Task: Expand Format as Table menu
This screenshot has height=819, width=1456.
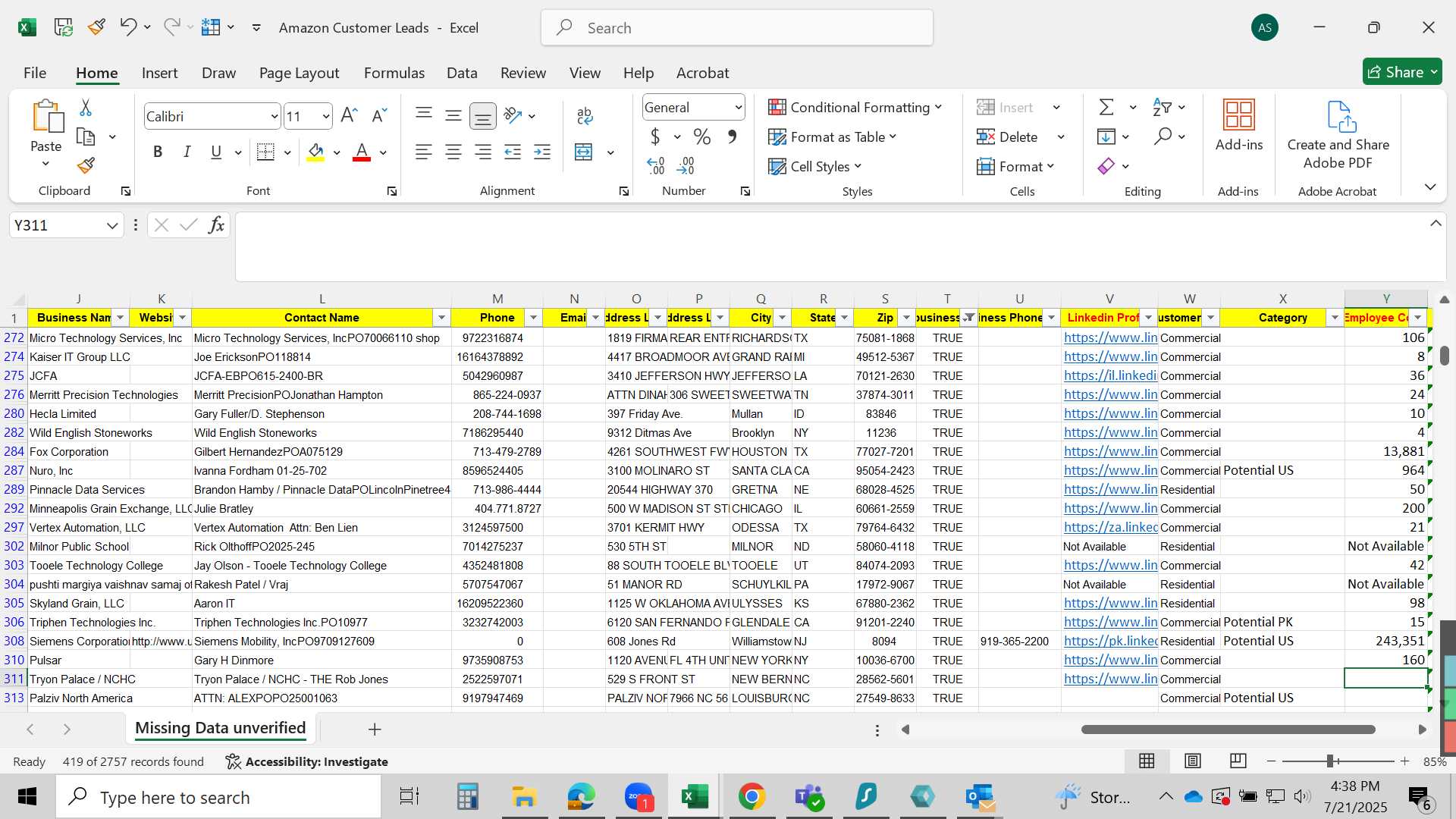Action: point(832,136)
